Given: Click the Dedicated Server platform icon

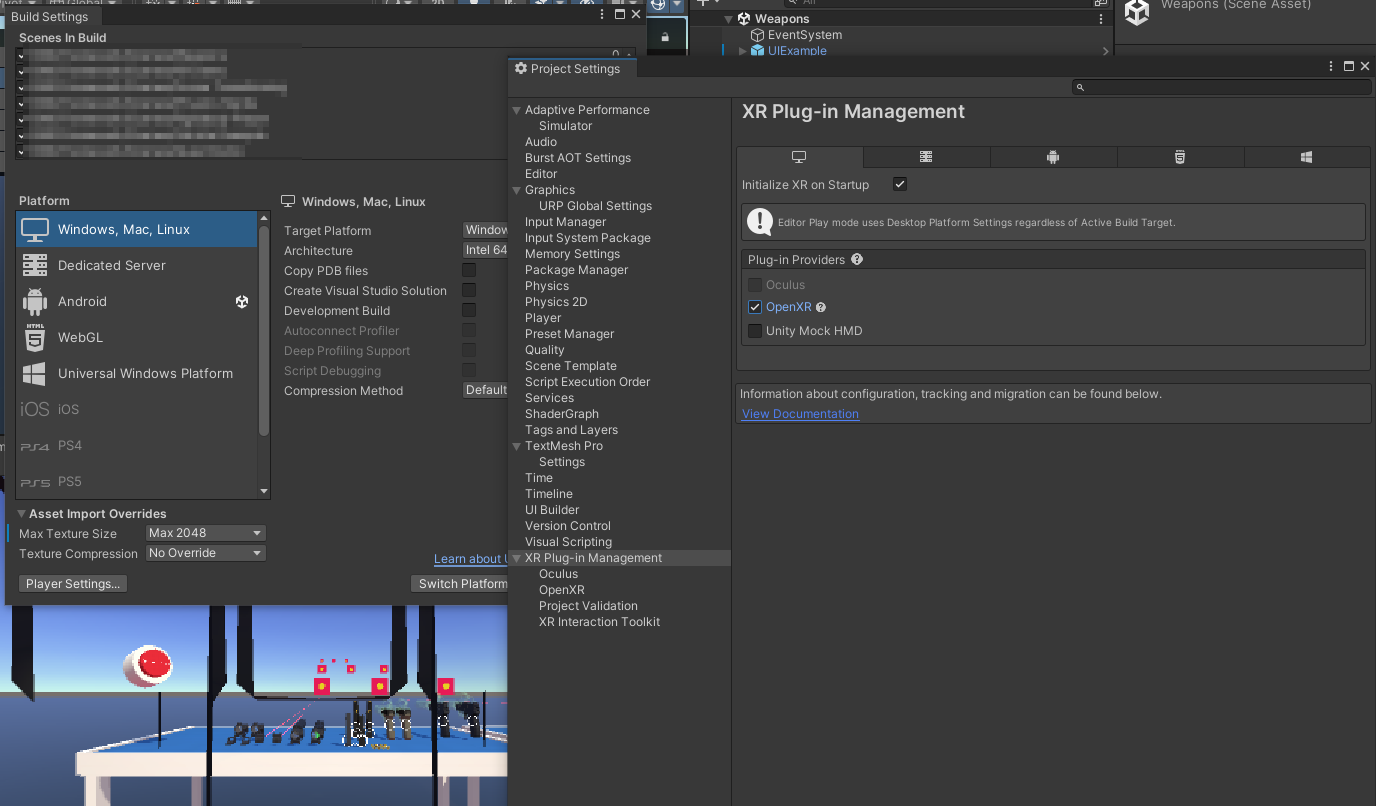Looking at the screenshot, I should (35, 266).
